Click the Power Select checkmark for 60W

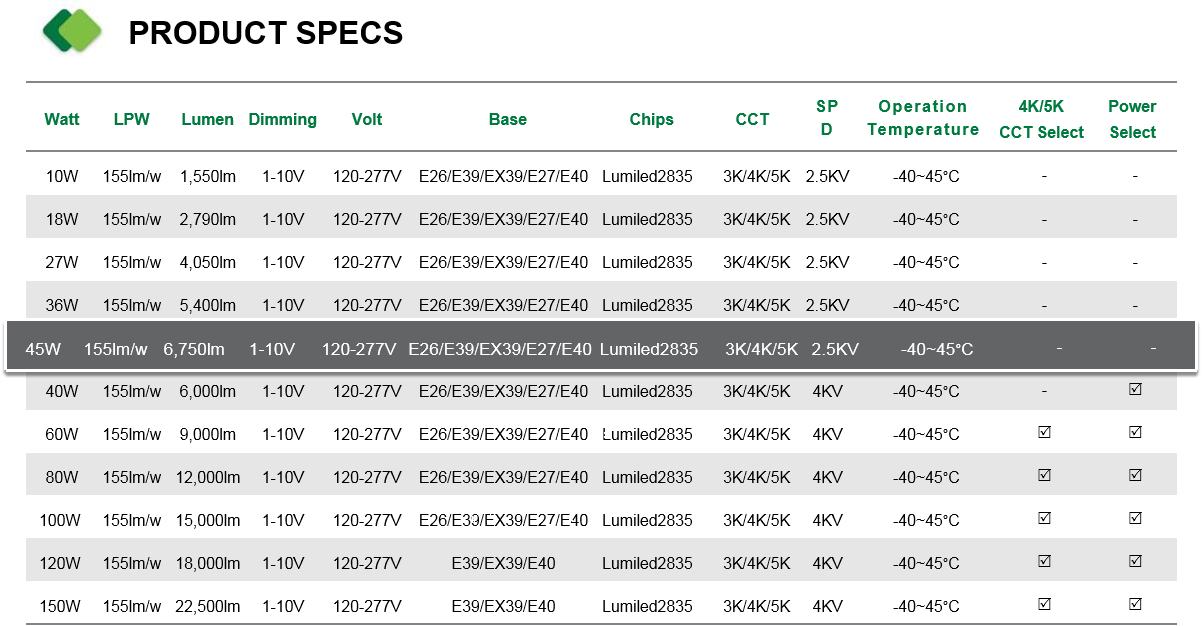click(x=1135, y=432)
